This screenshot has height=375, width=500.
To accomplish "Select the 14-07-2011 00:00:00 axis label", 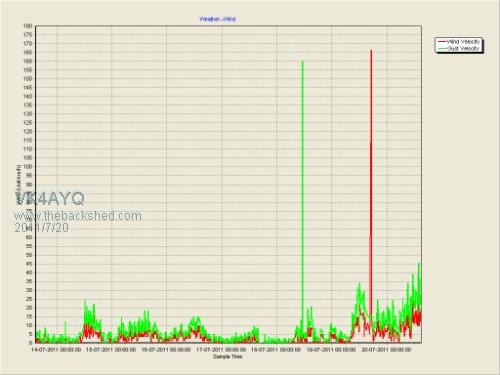I will (x=56, y=350).
